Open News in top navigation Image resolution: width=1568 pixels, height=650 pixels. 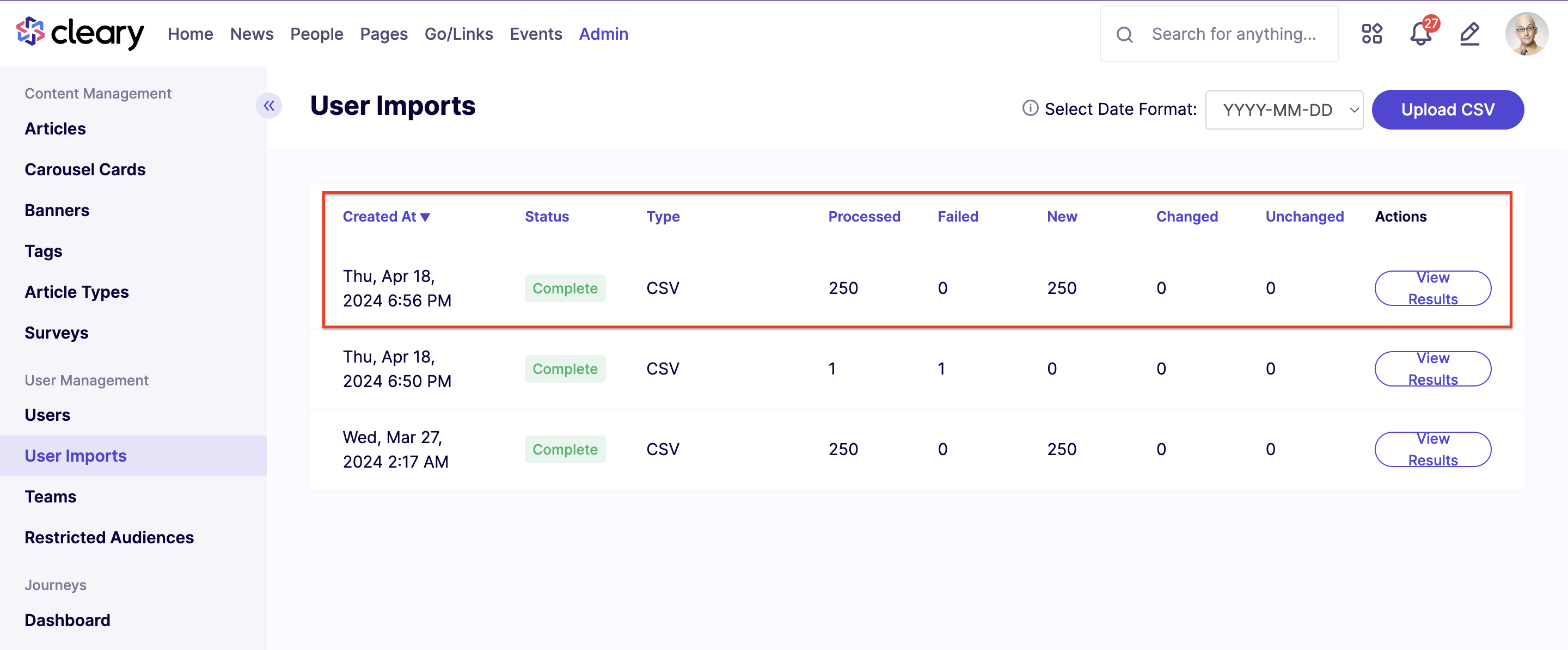(252, 34)
